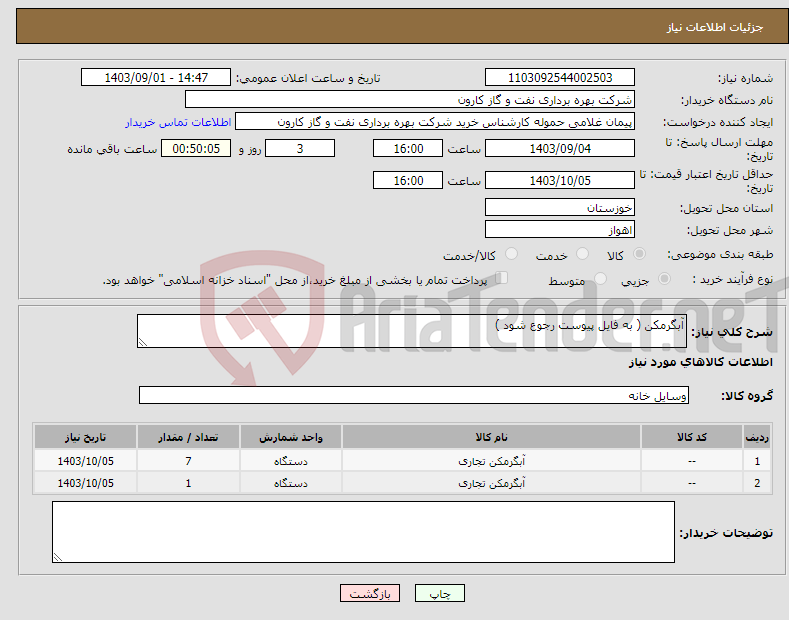Click the چاپ print button
This screenshot has height=620, width=789.
point(439,593)
